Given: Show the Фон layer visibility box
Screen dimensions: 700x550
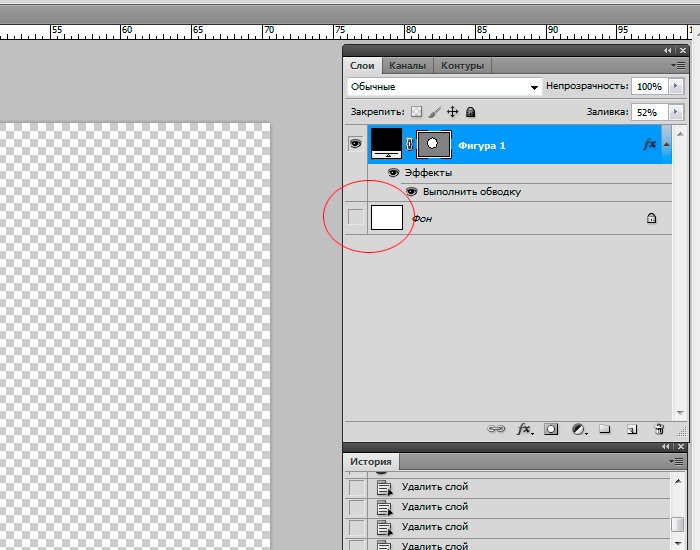Looking at the screenshot, I should (355, 217).
